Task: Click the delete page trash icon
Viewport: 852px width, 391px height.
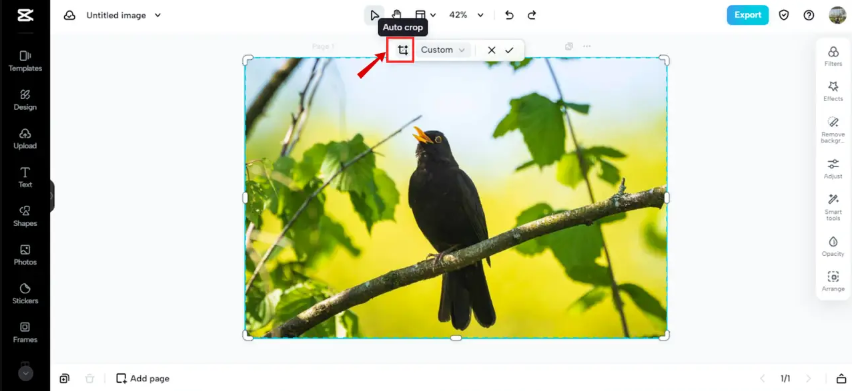Action: click(90, 379)
